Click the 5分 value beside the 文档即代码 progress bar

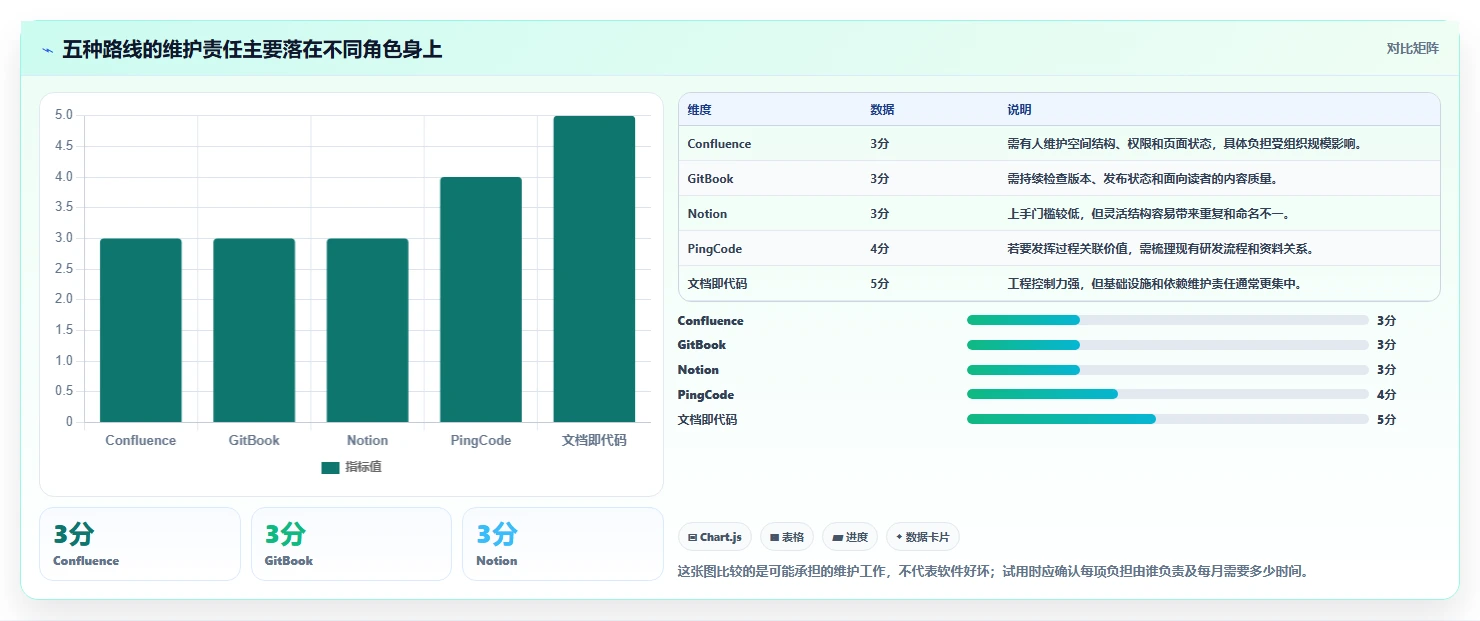(x=1386, y=419)
